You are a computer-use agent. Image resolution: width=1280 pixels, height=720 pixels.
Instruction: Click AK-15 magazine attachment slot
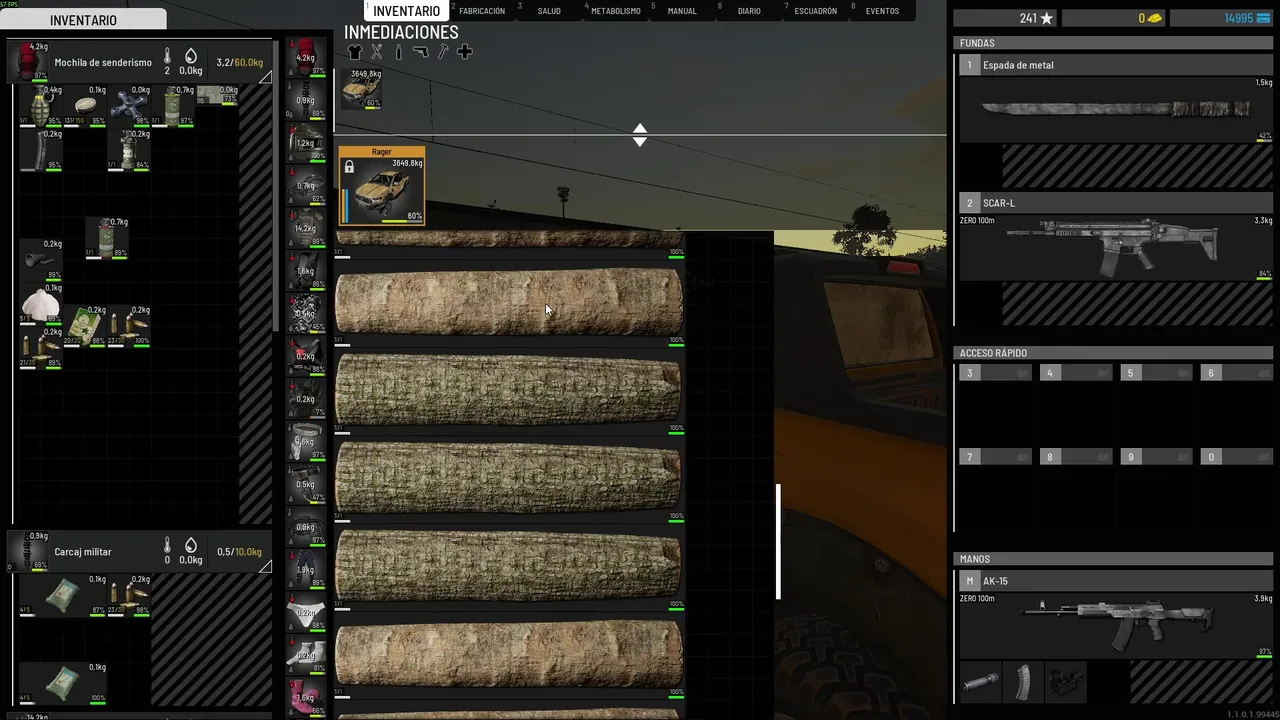pos(1022,682)
